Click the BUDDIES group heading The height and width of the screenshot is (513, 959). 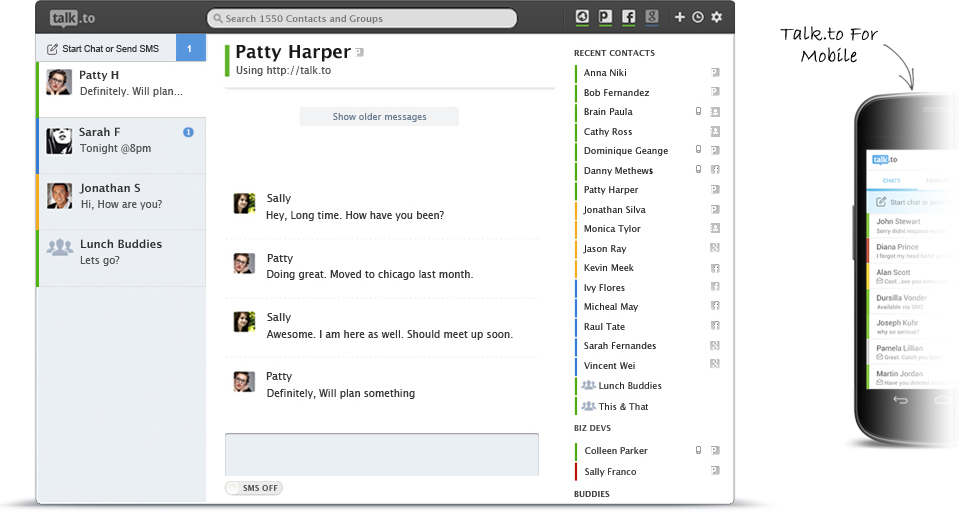click(x=591, y=494)
